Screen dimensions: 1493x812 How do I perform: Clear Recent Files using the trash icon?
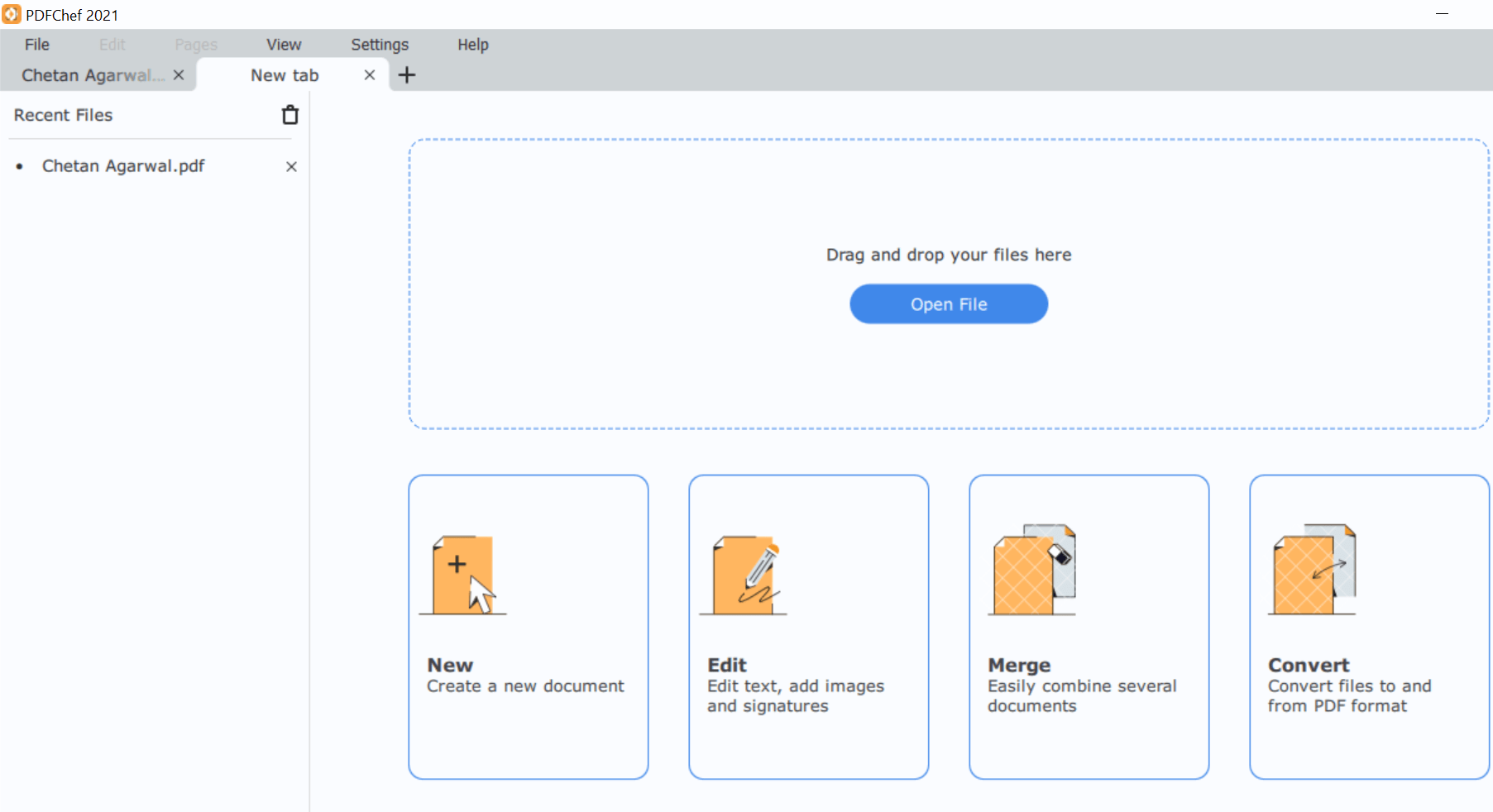[290, 114]
